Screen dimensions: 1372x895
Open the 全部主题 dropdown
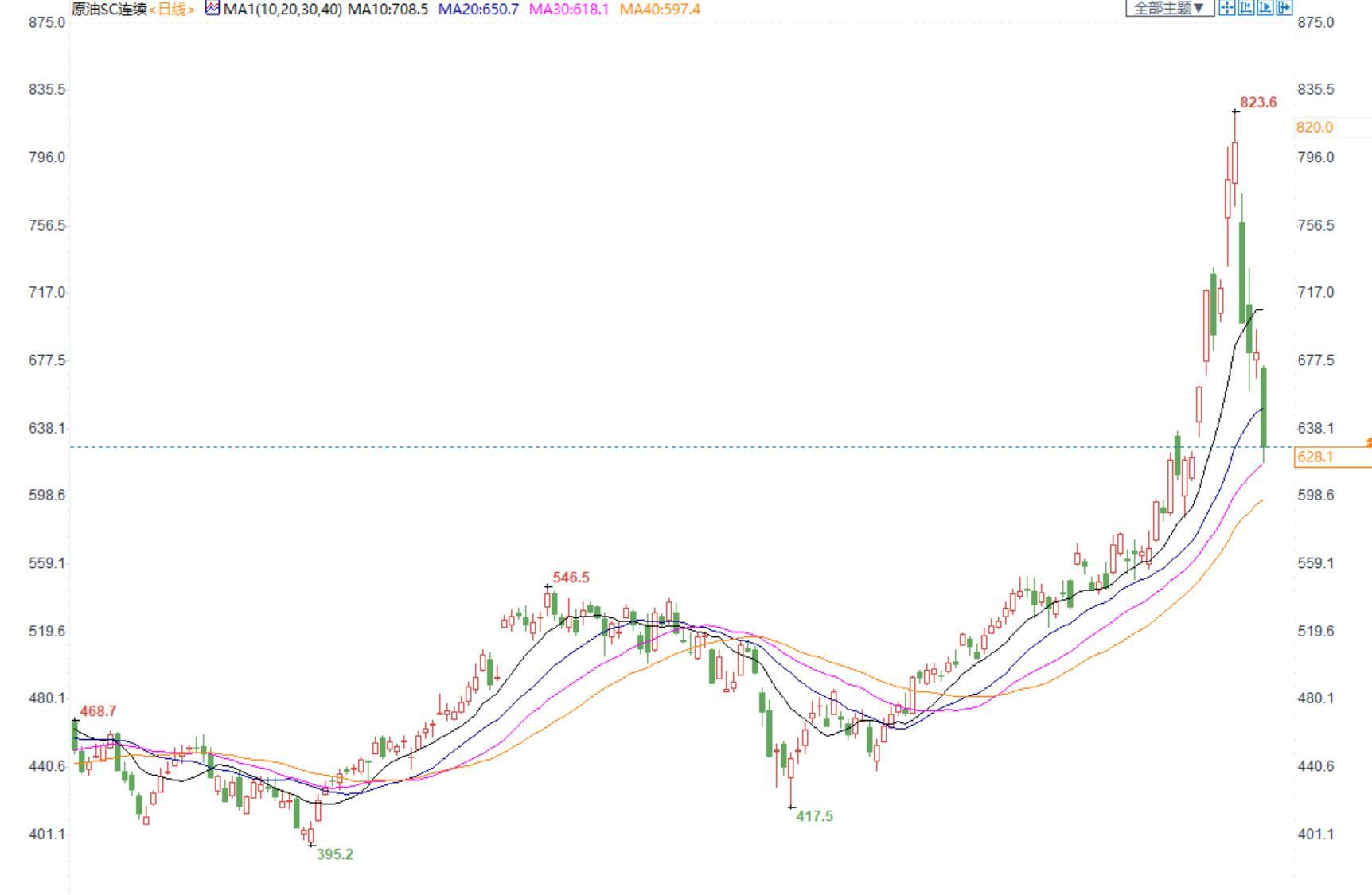click(1169, 8)
